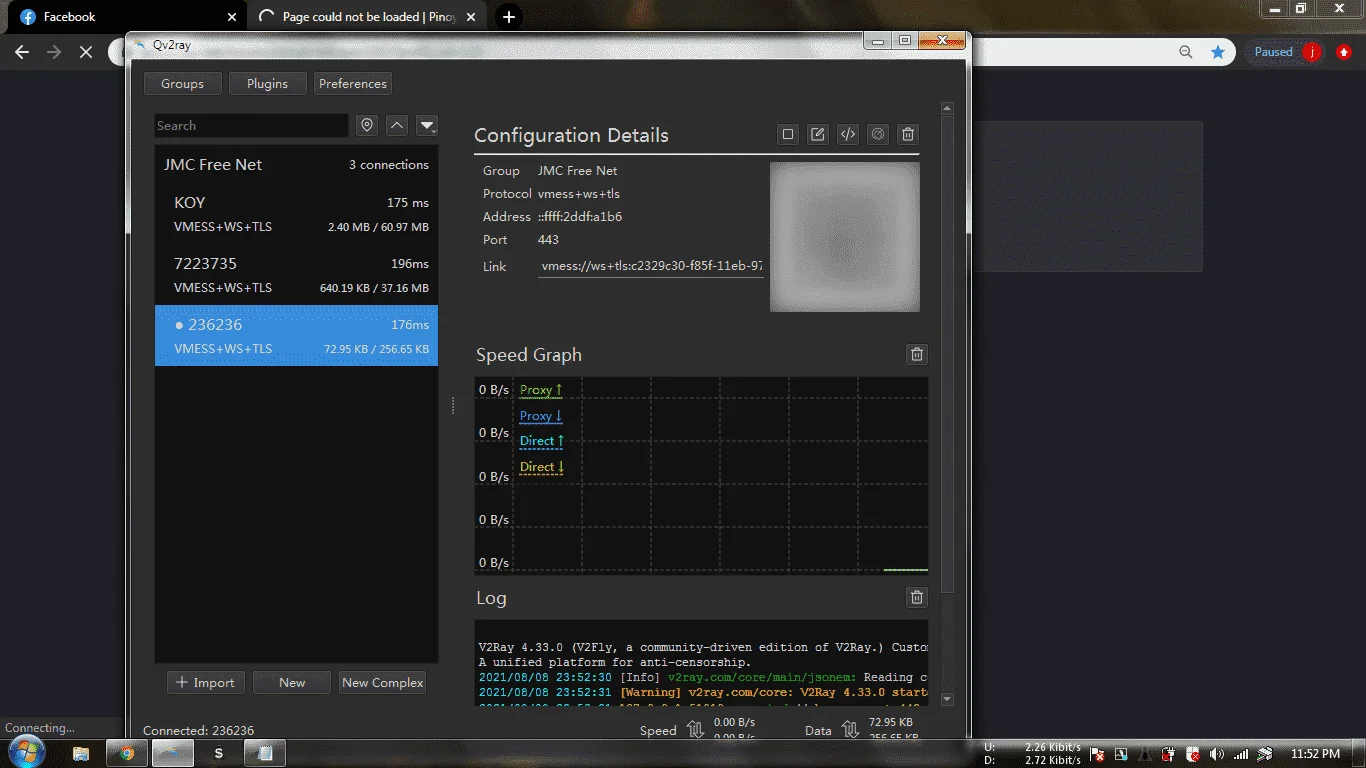
Task: Go back in Chrome
Action: coord(22,52)
